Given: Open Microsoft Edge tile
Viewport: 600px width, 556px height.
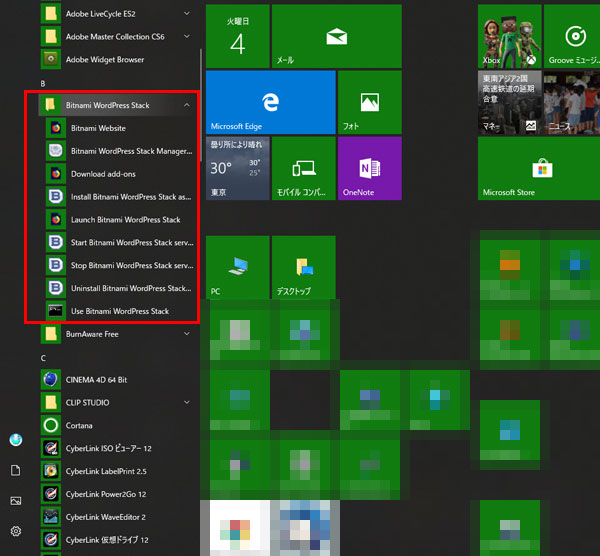Looking at the screenshot, I should [271, 103].
